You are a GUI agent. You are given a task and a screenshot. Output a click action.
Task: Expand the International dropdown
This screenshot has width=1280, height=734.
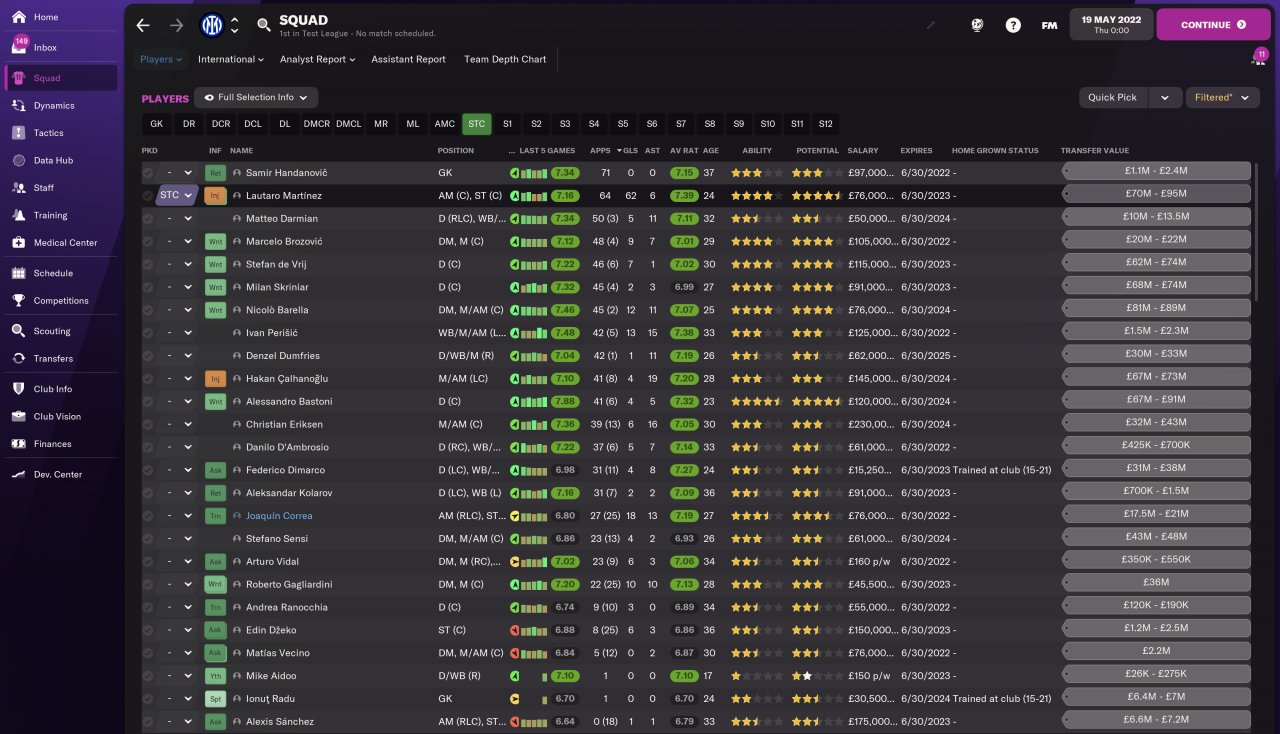230,59
